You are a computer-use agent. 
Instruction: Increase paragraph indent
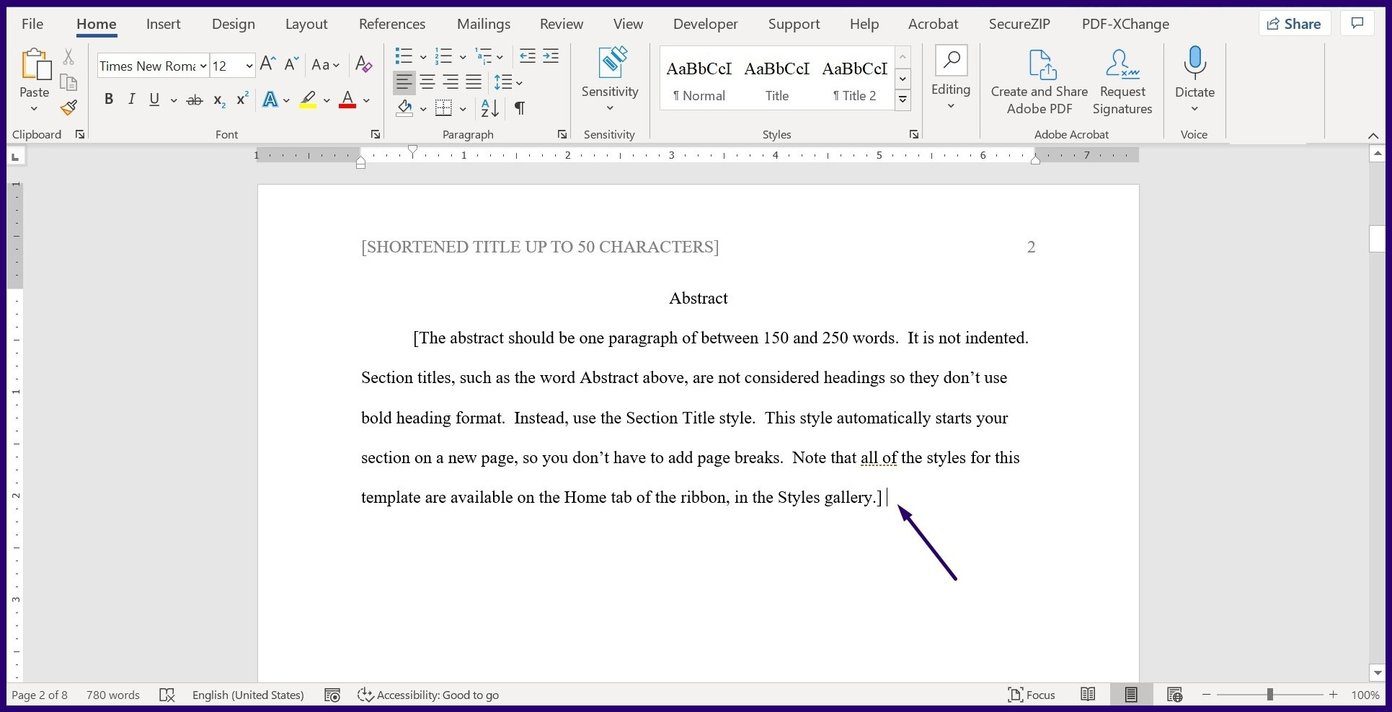click(550, 56)
